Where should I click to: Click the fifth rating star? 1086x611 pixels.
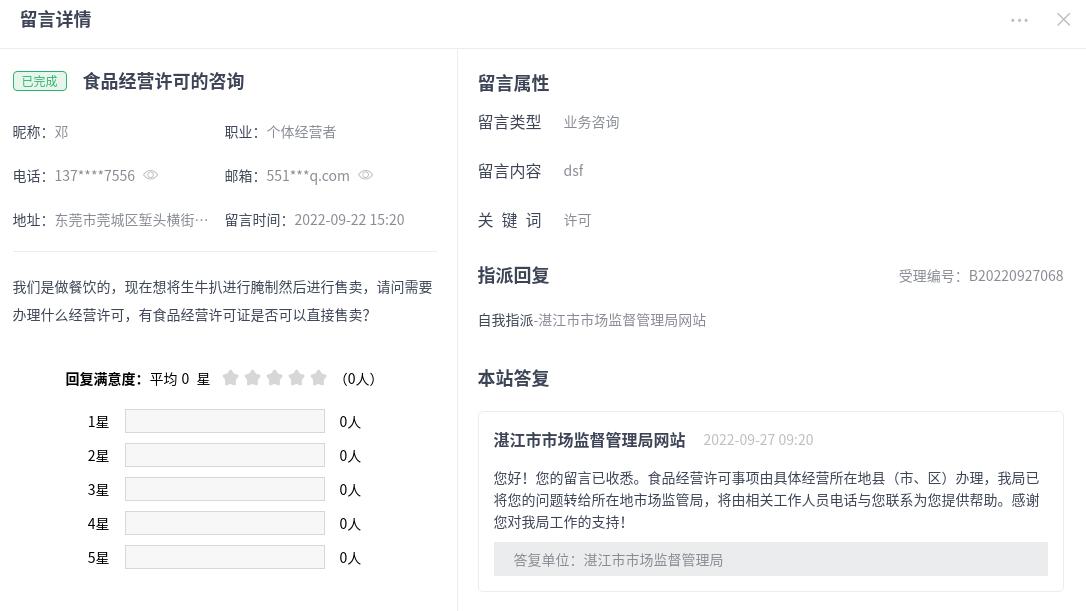tap(319, 378)
